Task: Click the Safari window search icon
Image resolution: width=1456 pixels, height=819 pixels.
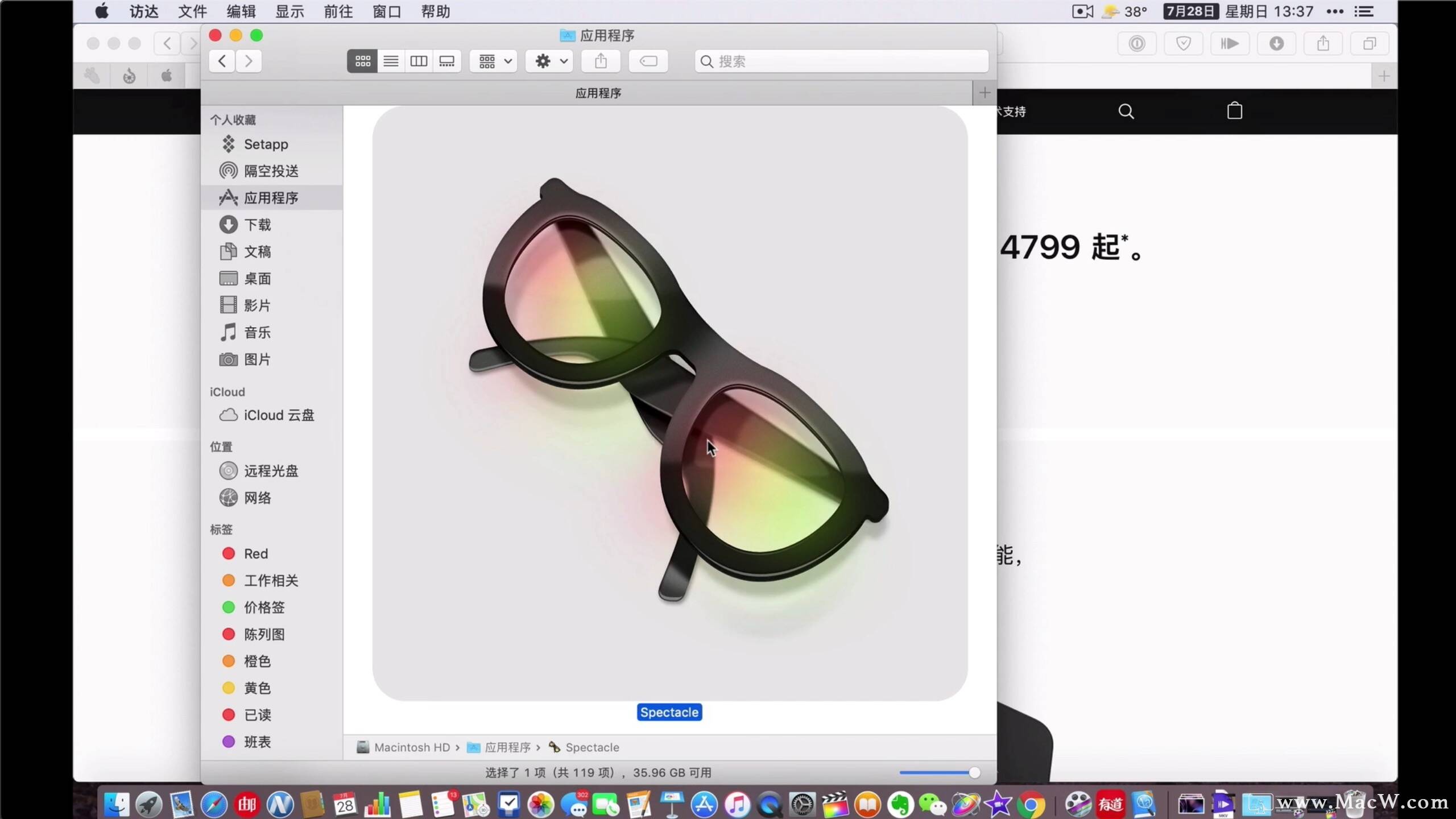Action: click(1126, 111)
